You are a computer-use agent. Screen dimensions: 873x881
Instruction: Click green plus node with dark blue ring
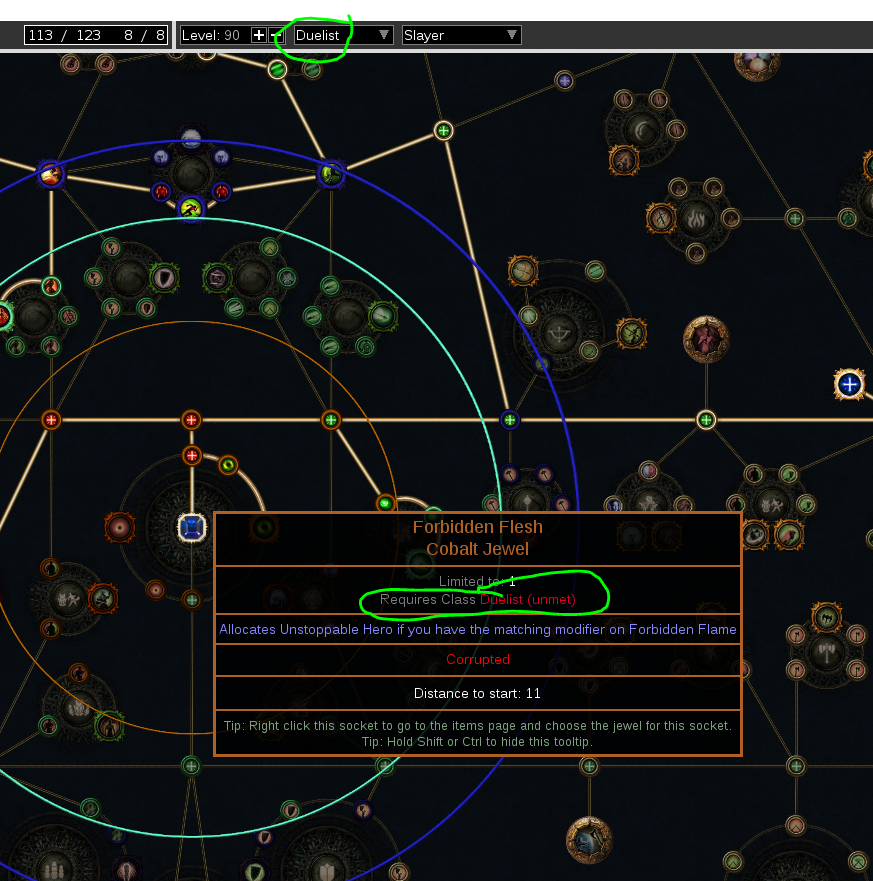tap(510, 420)
